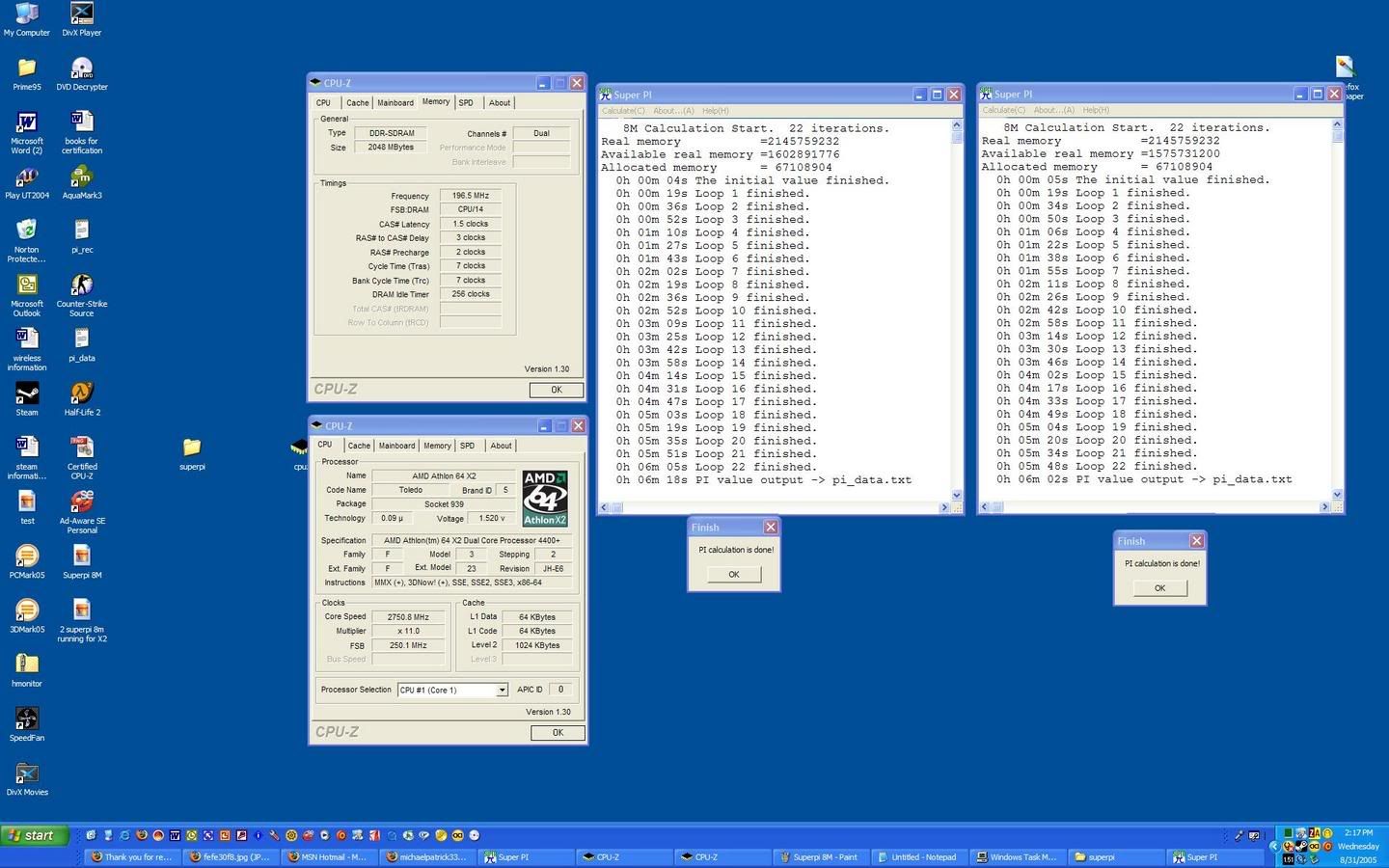The height and width of the screenshot is (868, 1389).
Task: Select the Windows Task Manager taskbar button
Action: pyautogui.click(x=1017, y=856)
